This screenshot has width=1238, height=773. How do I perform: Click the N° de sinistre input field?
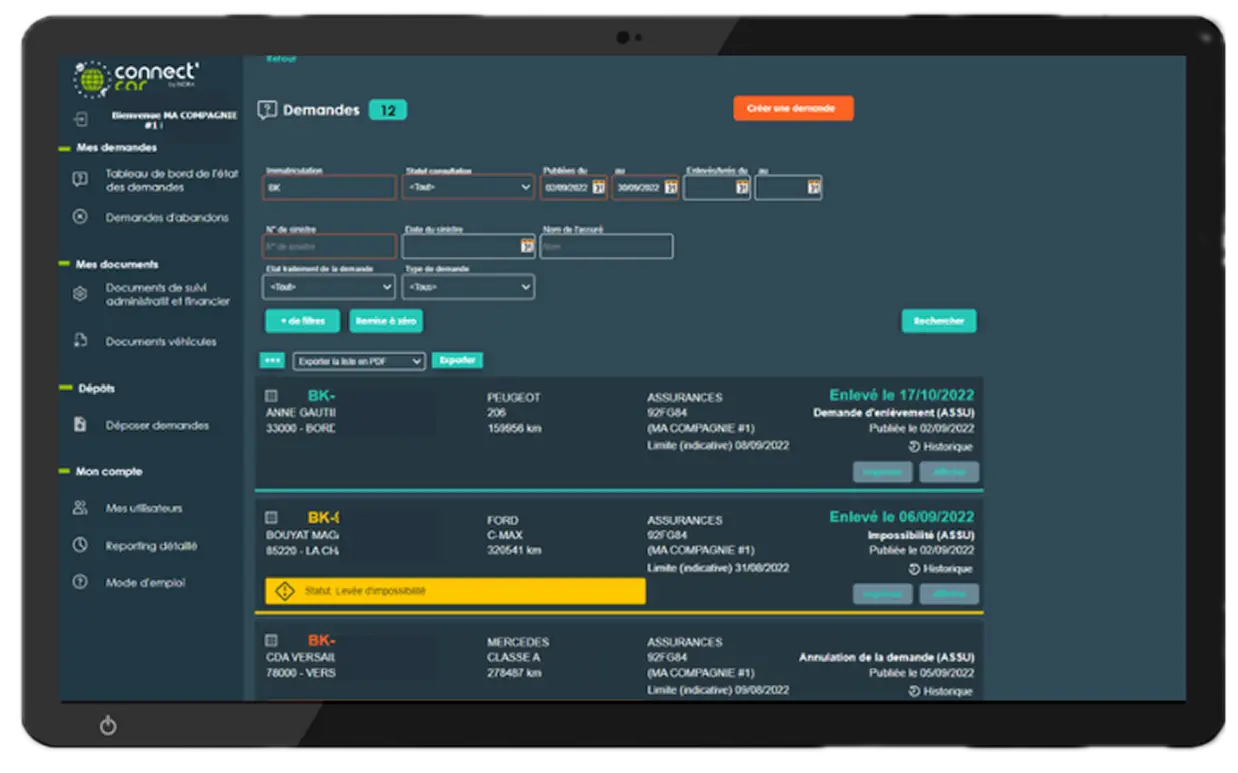[329, 246]
